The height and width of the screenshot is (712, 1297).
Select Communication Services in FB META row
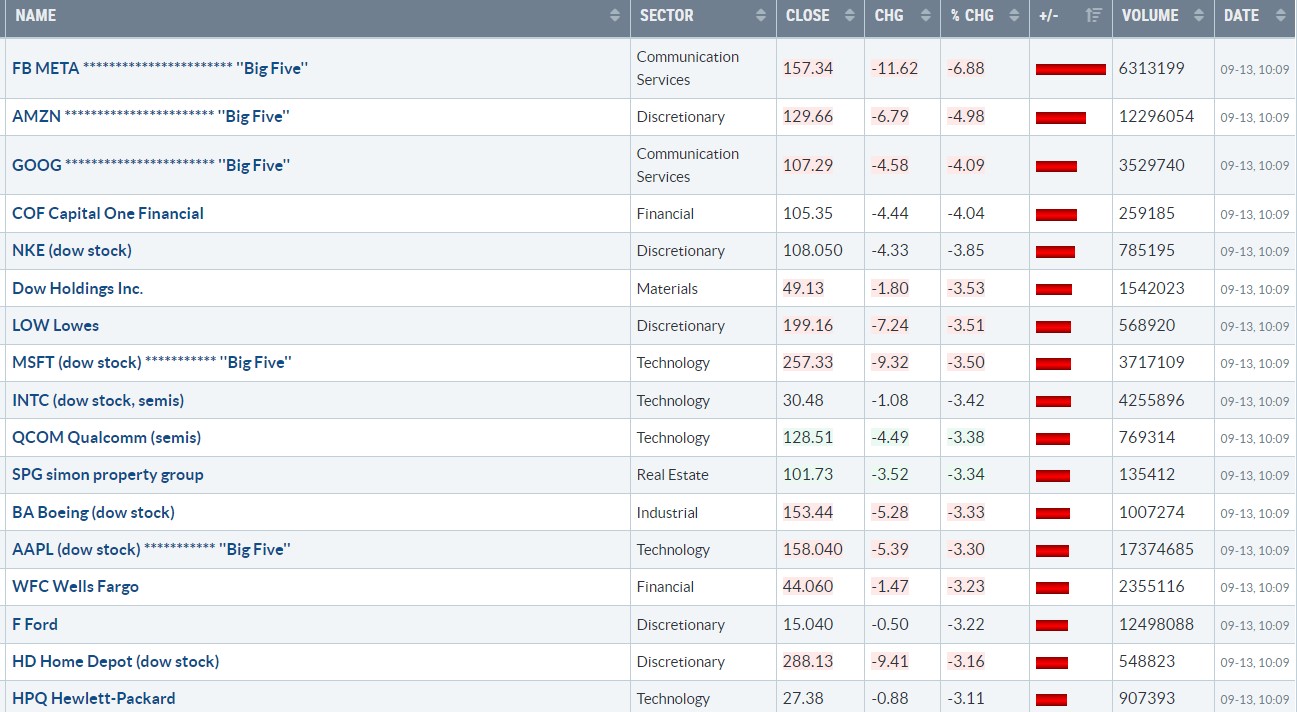coord(688,68)
